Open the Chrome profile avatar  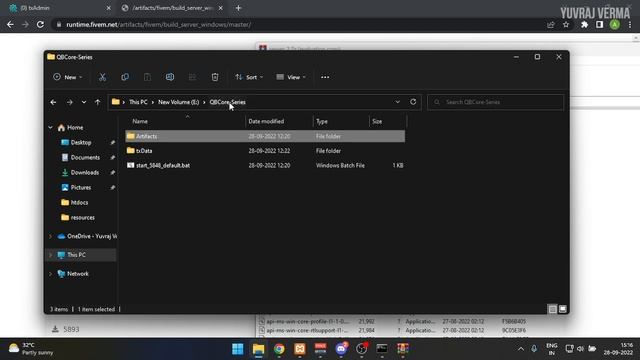point(615,24)
